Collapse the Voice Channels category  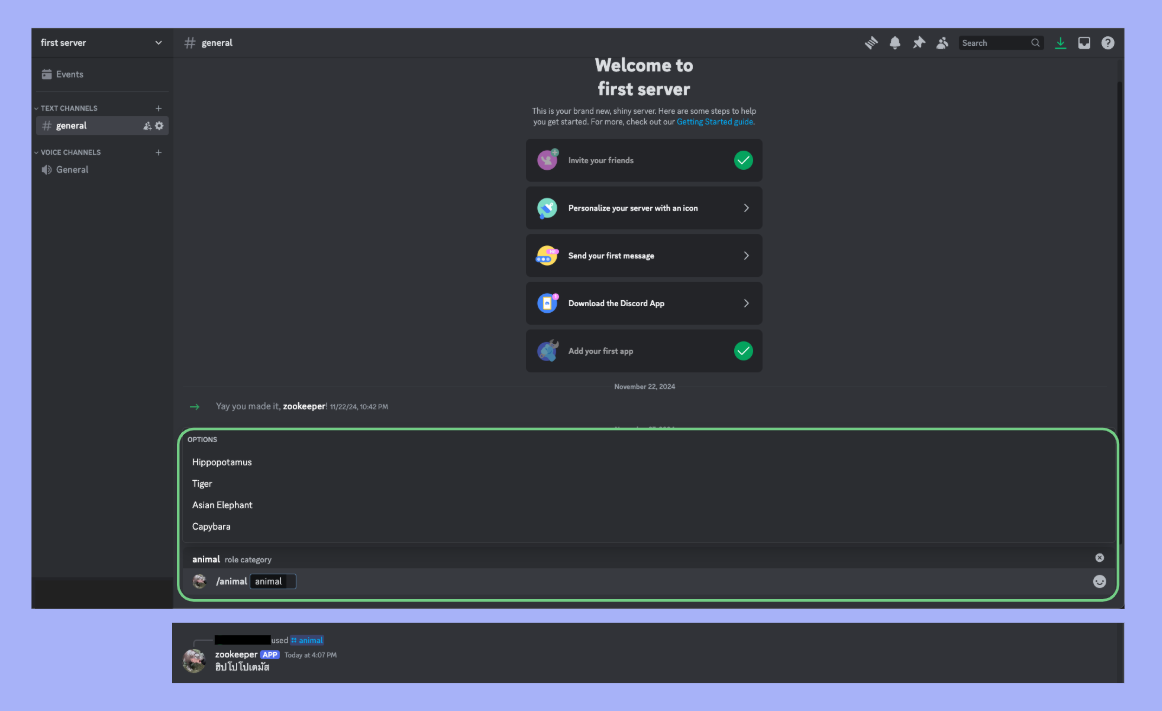(x=70, y=152)
